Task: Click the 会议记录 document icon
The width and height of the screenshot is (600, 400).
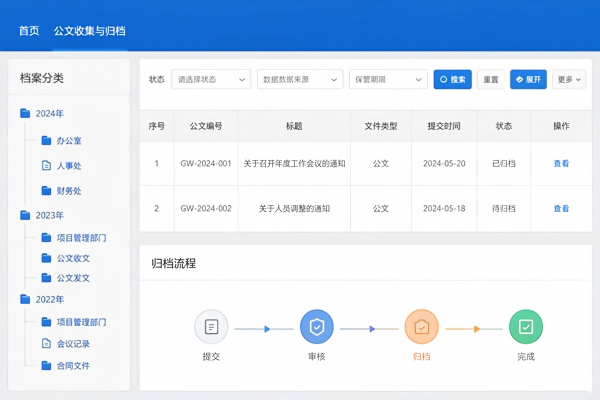Action: coord(46,343)
